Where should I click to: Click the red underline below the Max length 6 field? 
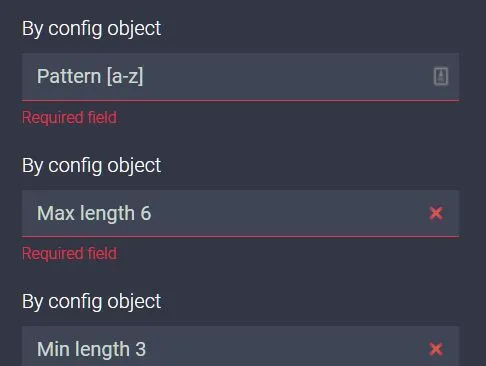click(x=240, y=237)
